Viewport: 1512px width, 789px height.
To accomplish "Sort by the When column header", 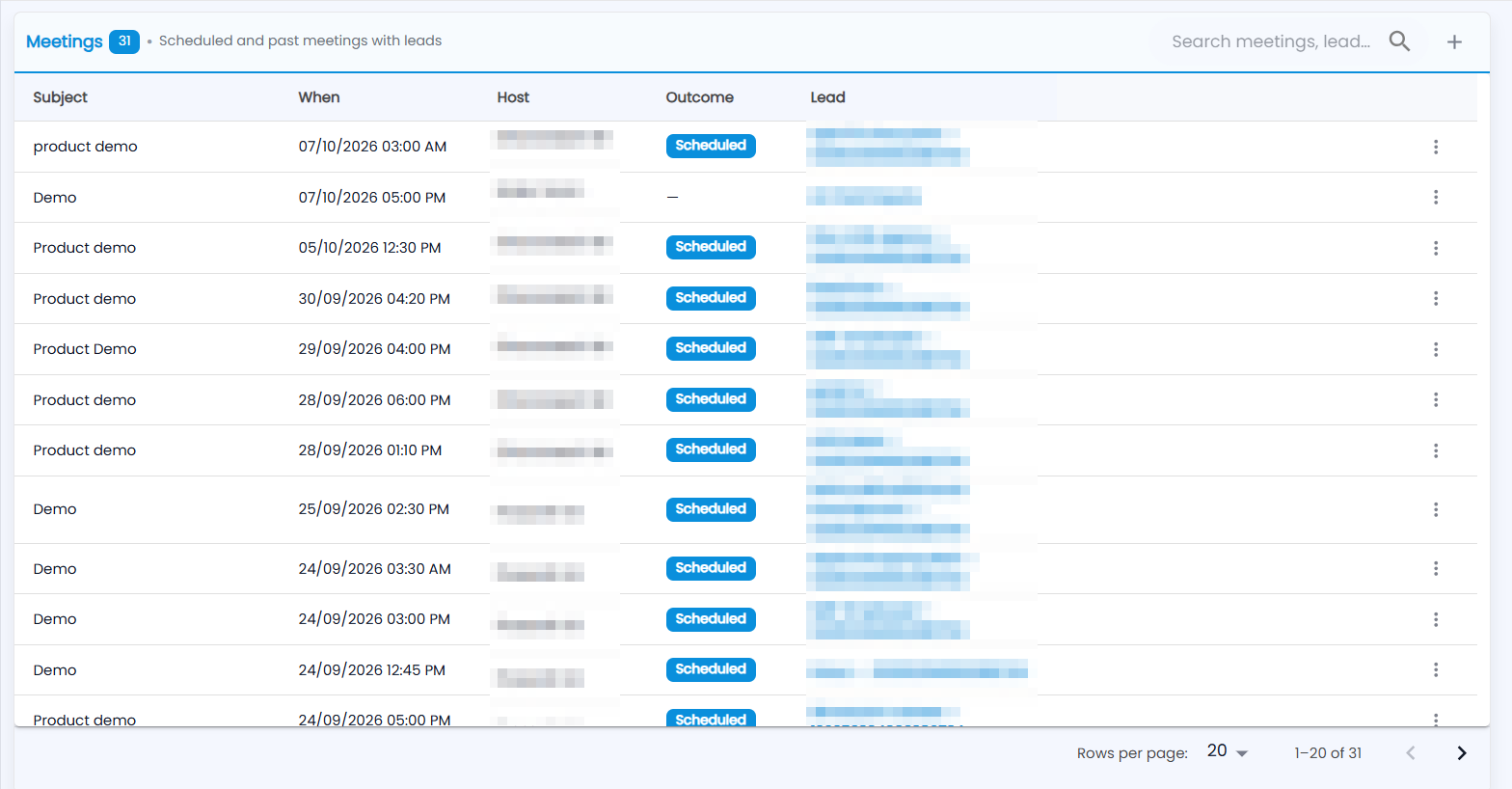I will pyautogui.click(x=319, y=97).
